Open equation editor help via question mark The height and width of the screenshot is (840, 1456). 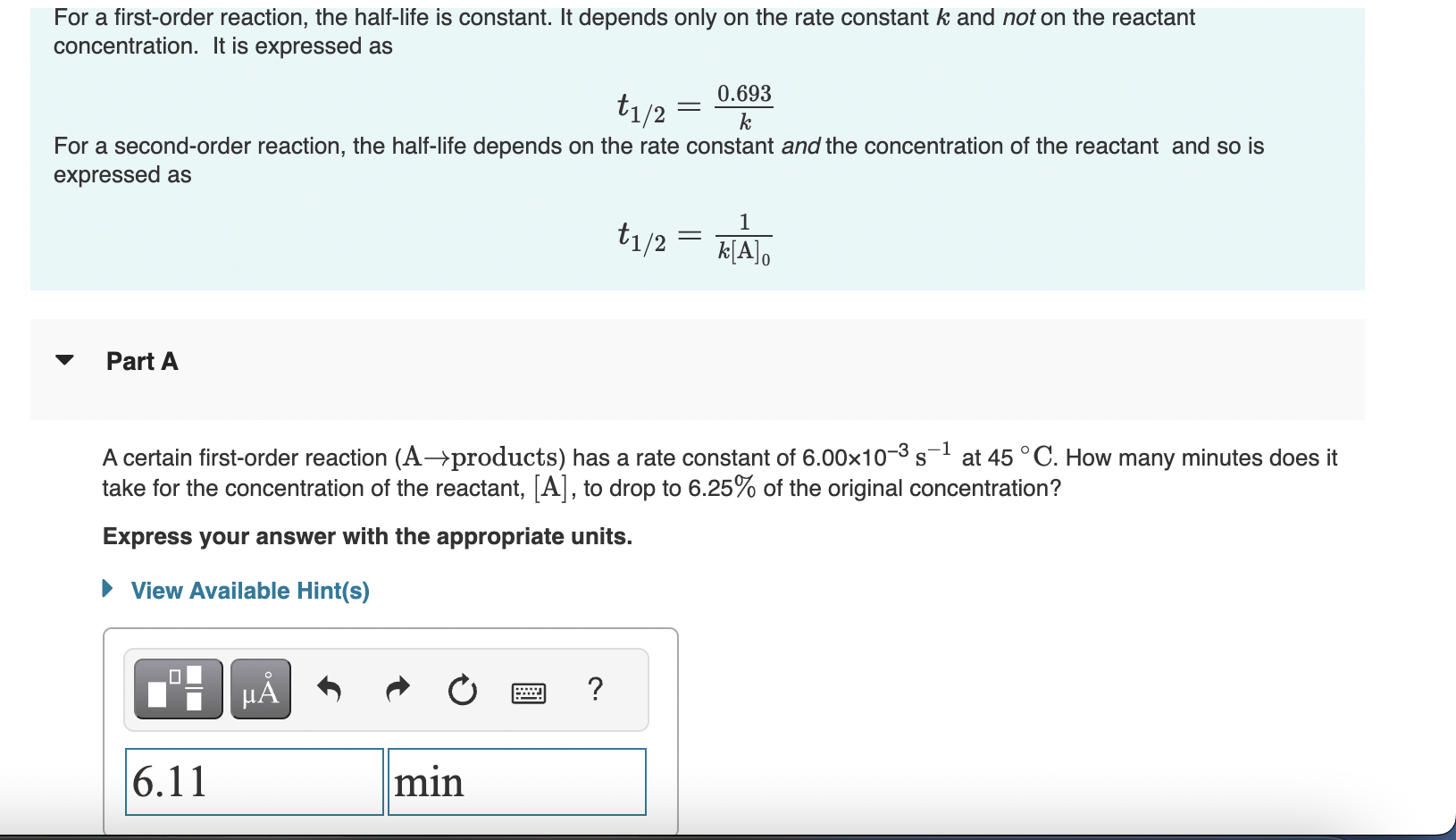point(596,689)
